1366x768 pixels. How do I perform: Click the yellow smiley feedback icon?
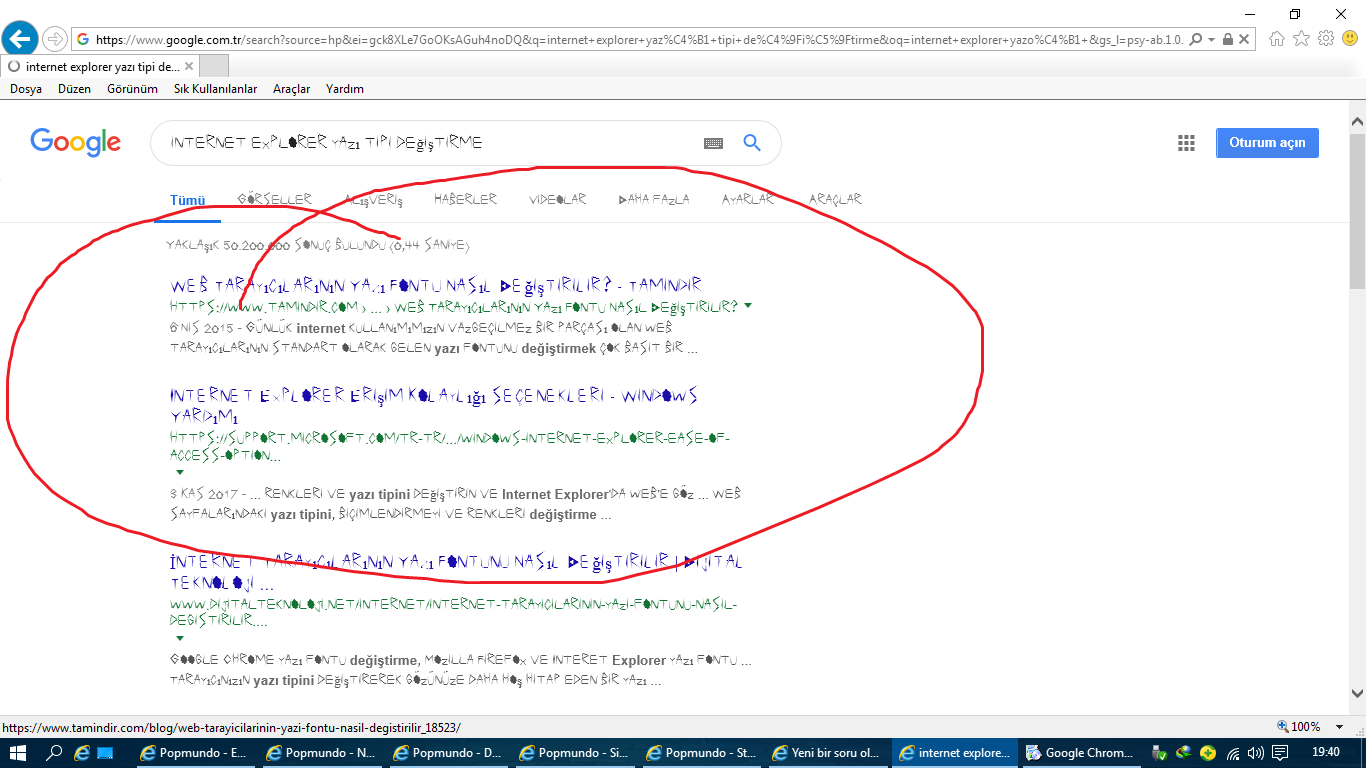[x=1350, y=39]
